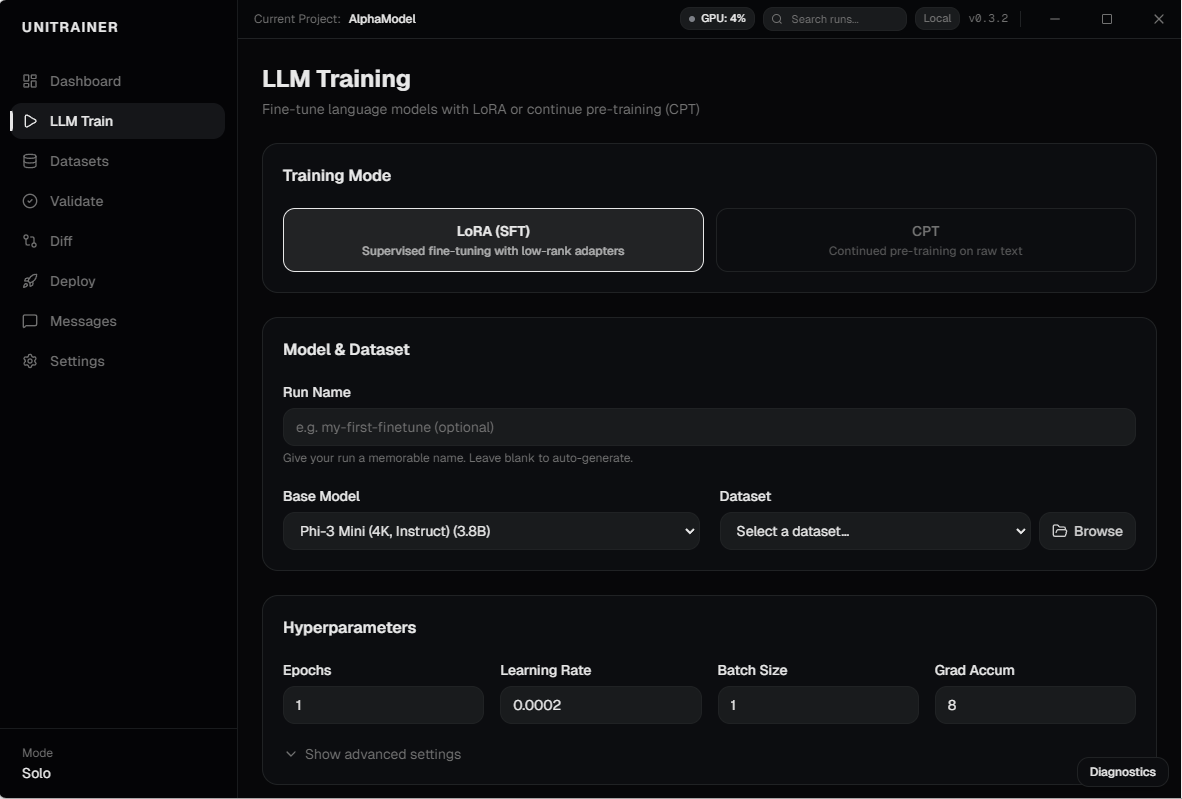Click the LLM Train sidebar icon
This screenshot has height=799, width=1182.
(30, 121)
